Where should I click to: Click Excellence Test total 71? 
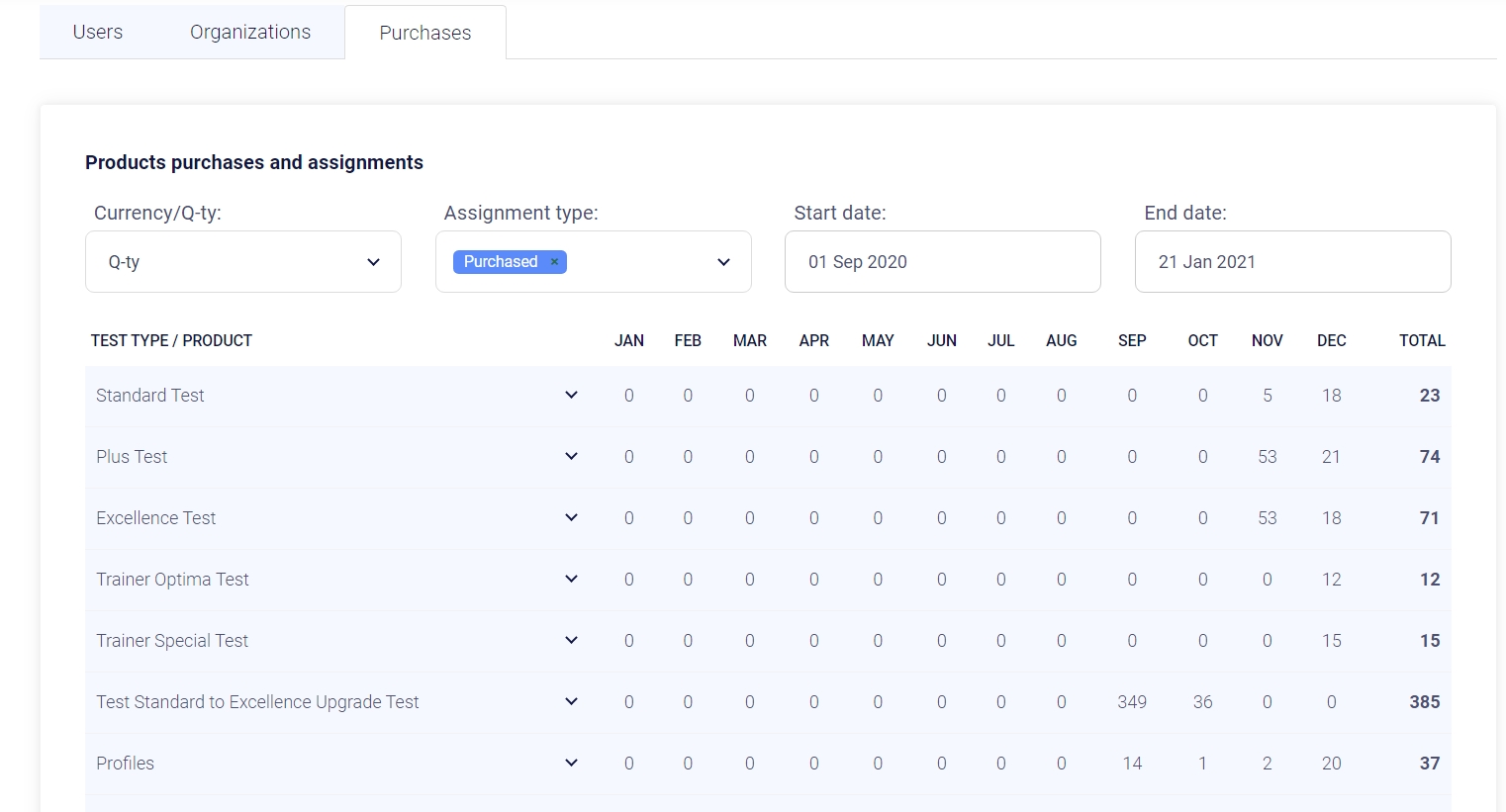[1430, 518]
